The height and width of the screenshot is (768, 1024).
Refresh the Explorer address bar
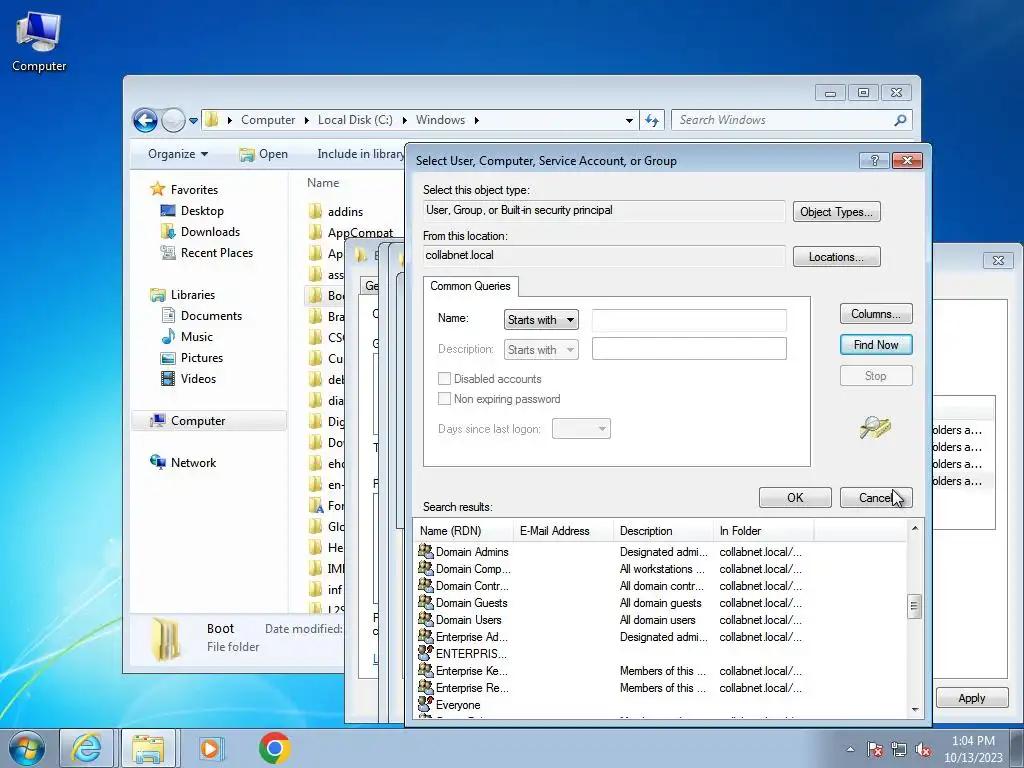pos(652,120)
